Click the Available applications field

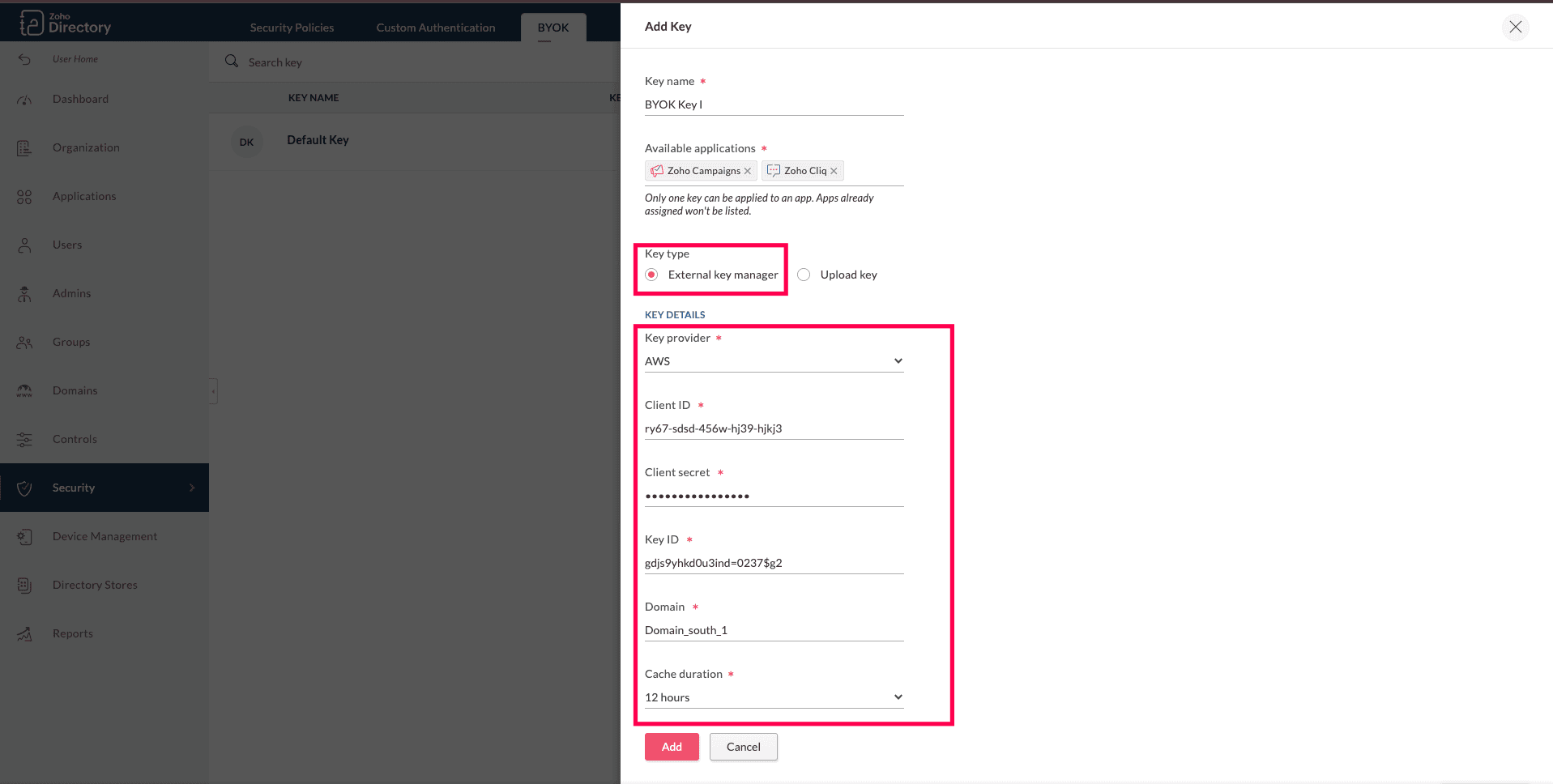tap(774, 171)
